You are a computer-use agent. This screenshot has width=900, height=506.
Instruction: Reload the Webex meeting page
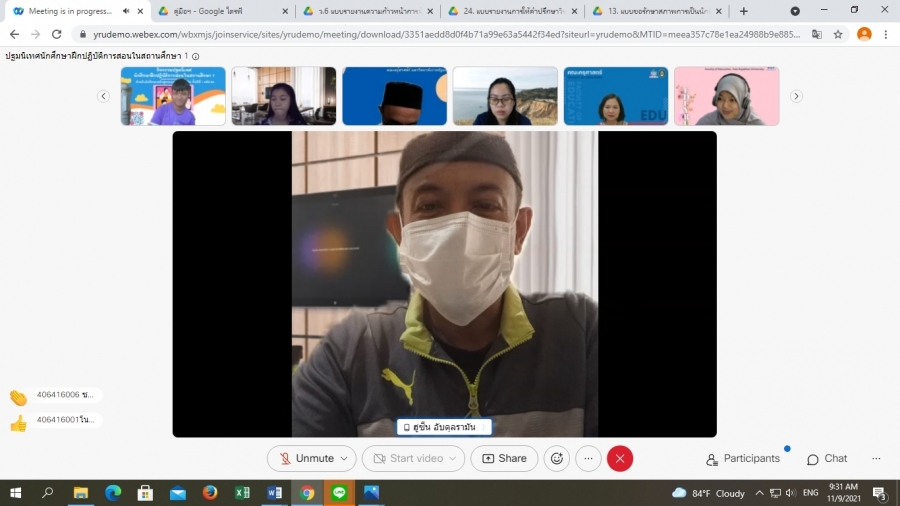[58, 33]
